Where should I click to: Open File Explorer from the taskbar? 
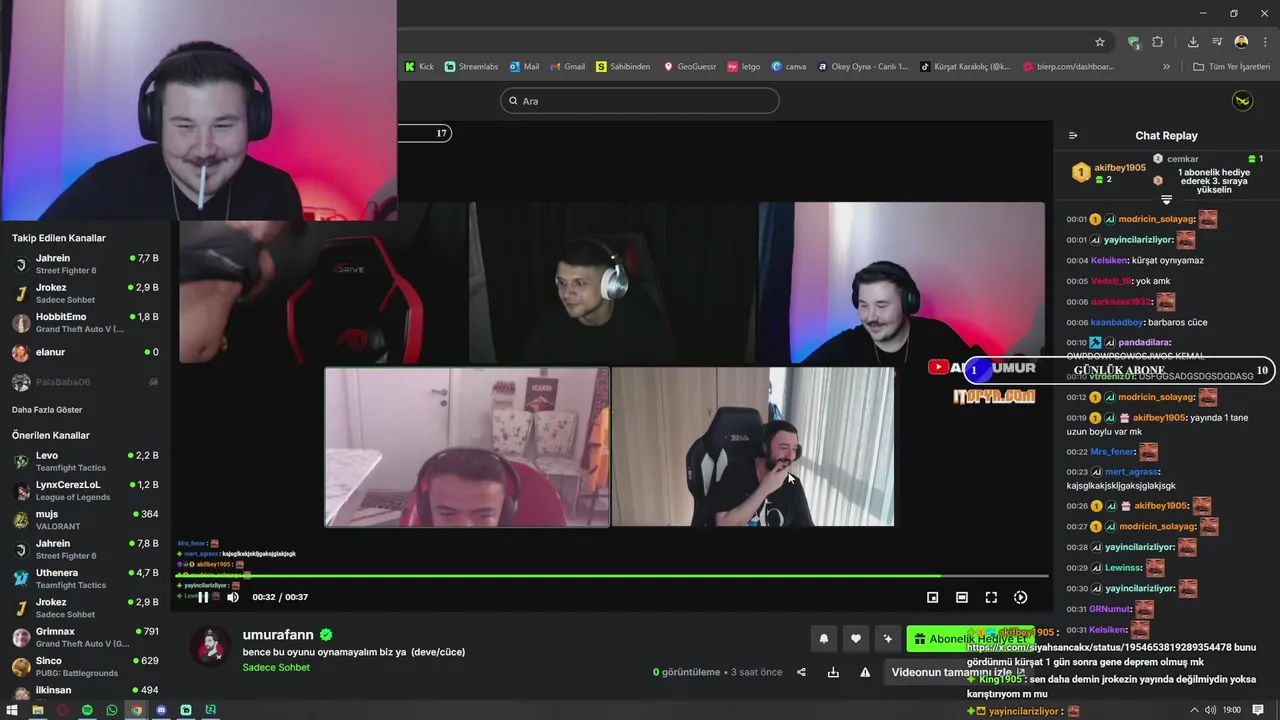tap(37, 710)
